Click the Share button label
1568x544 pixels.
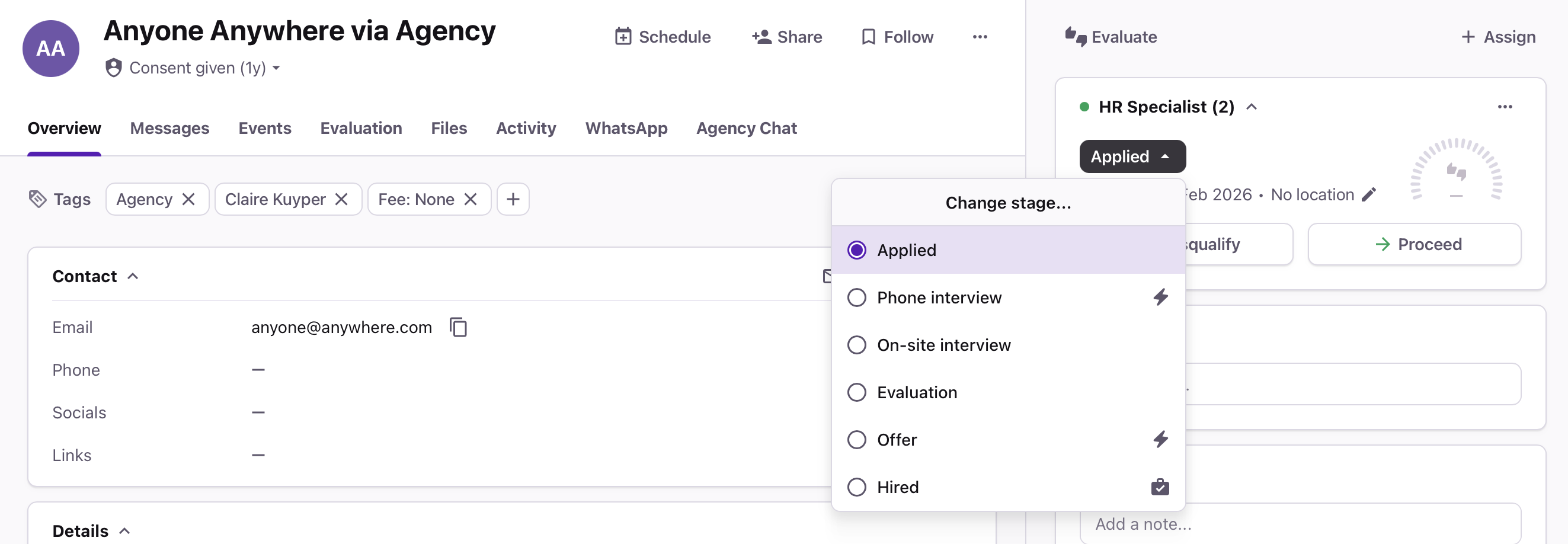click(799, 37)
